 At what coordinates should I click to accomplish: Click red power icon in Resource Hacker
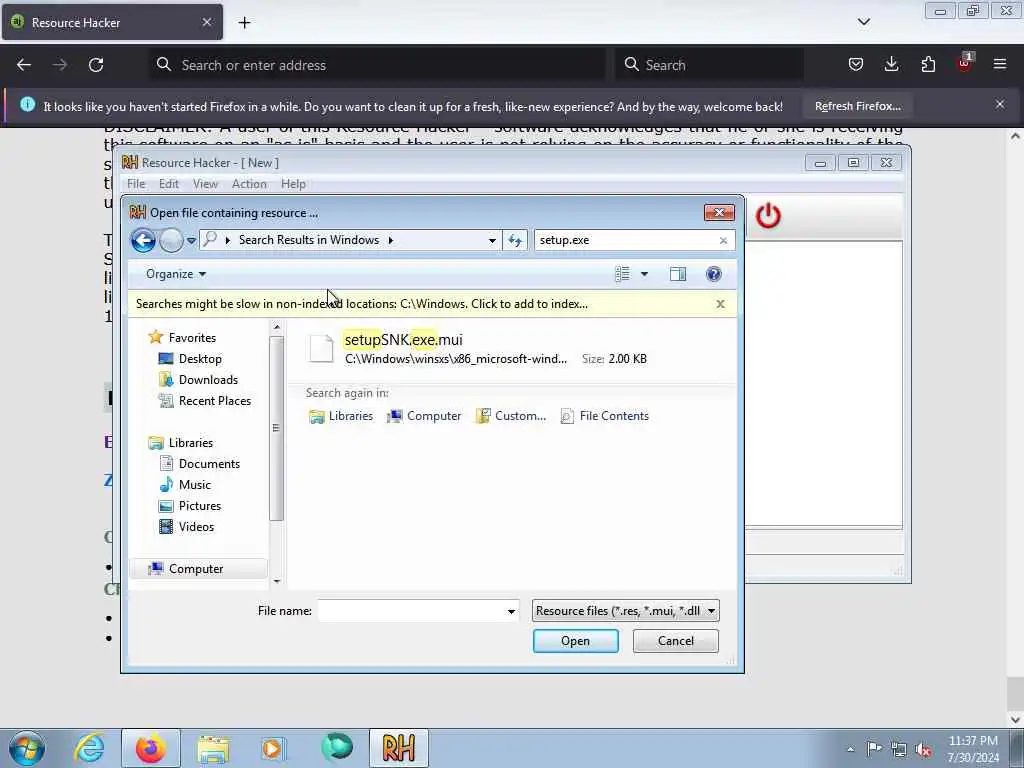point(768,216)
